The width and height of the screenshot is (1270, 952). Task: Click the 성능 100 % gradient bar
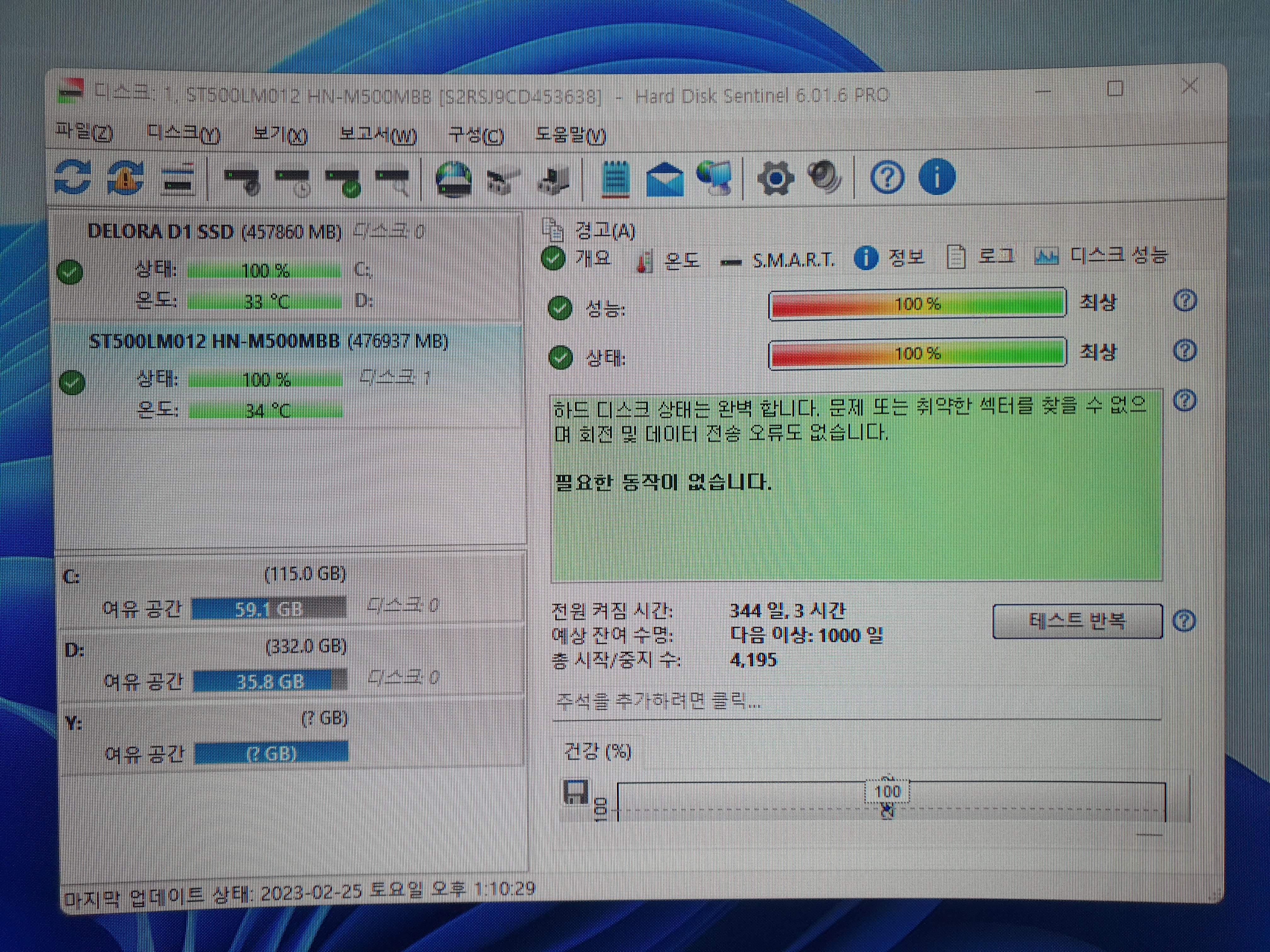tap(918, 303)
